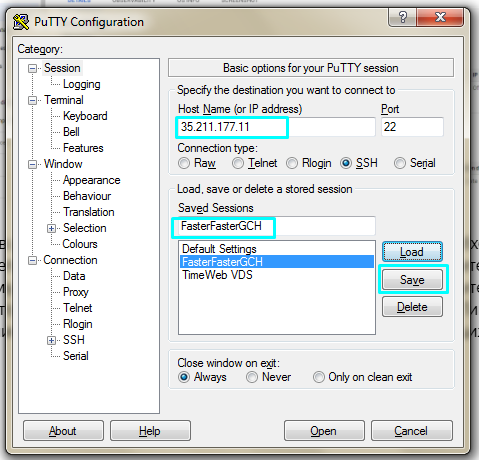Click the question mark help button
Screen dimensions: 479x460
pos(403,17)
